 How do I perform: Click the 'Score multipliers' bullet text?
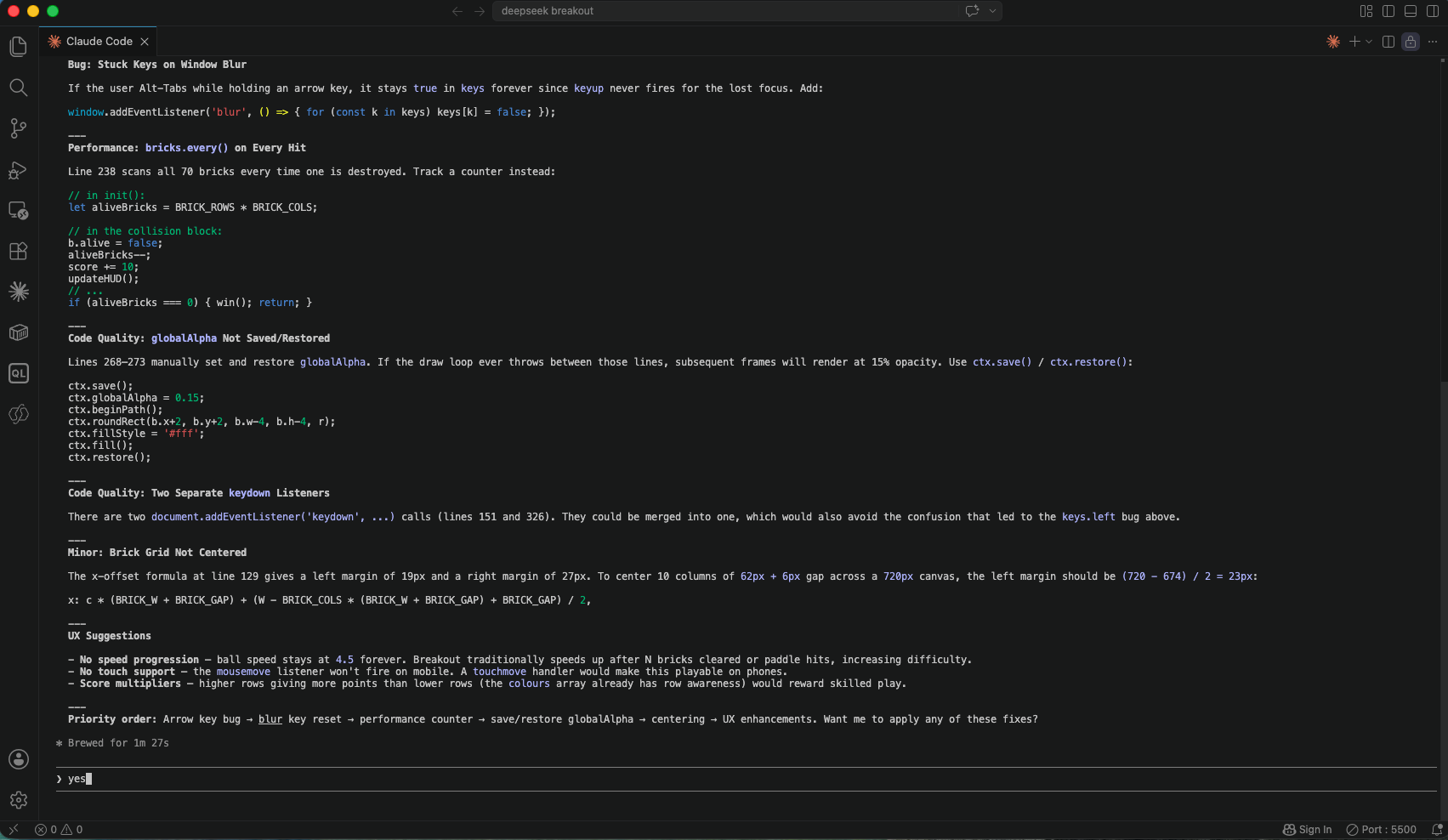coord(130,684)
